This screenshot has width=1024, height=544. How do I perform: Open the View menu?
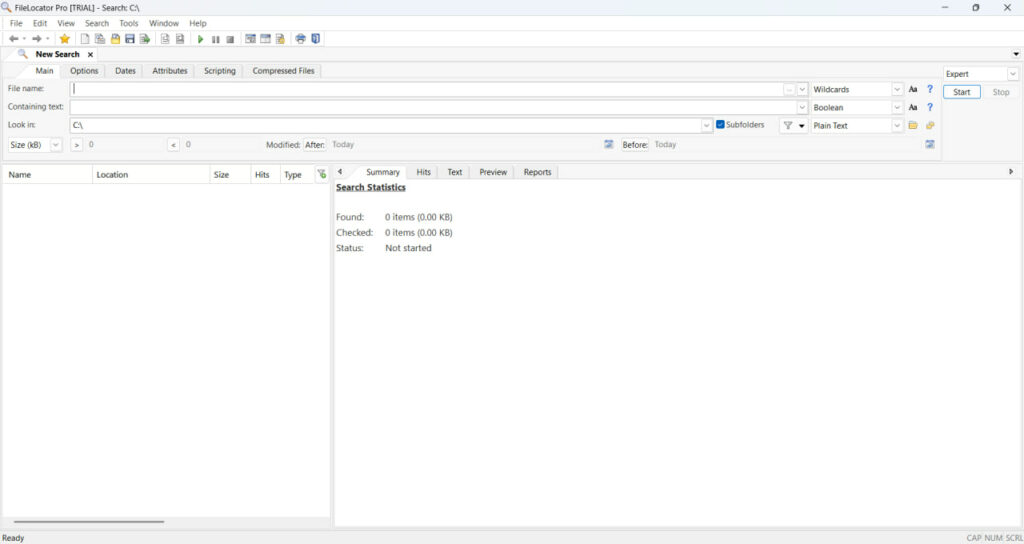tap(66, 23)
